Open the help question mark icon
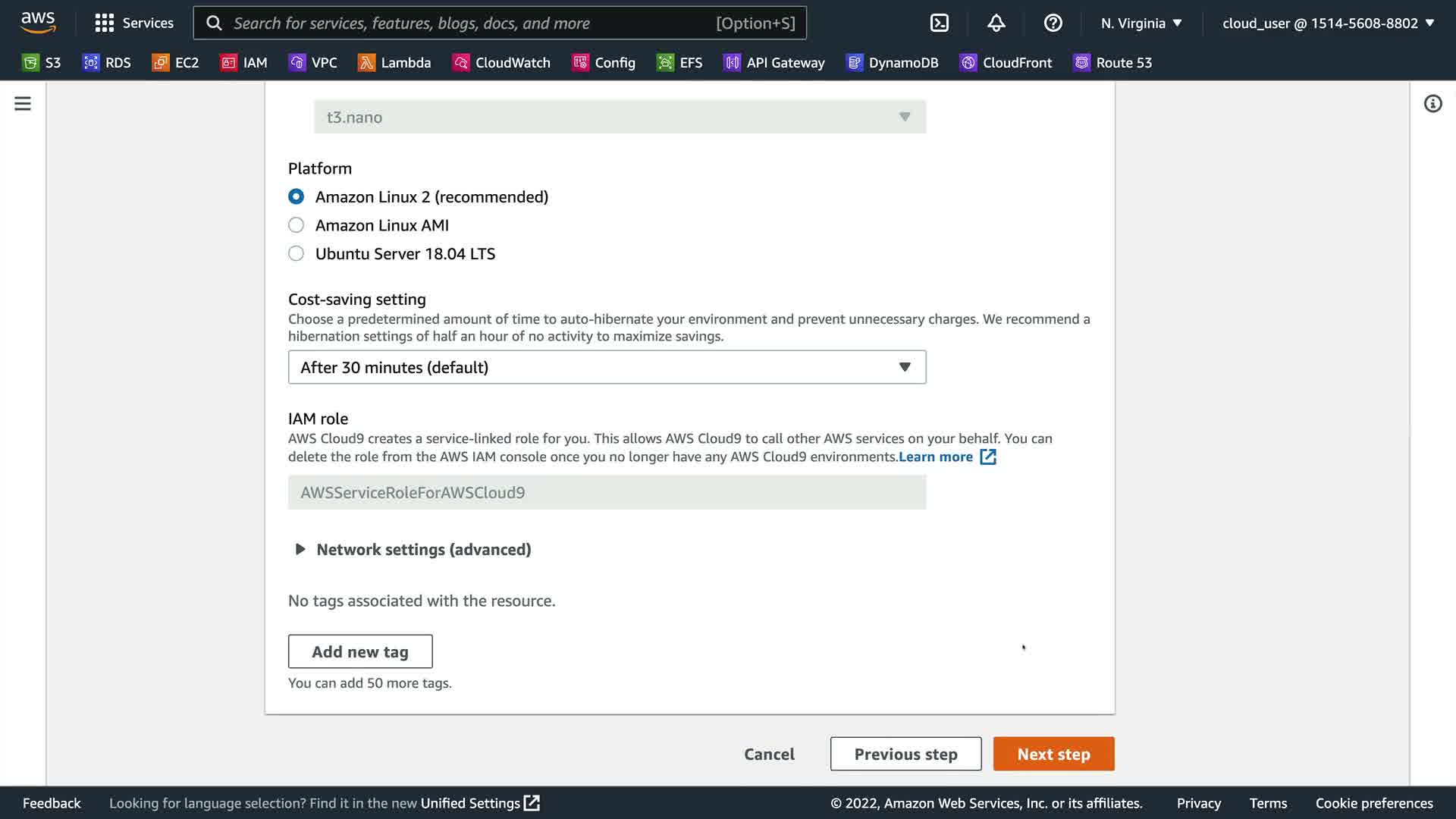This screenshot has height=819, width=1456. tap(1053, 23)
